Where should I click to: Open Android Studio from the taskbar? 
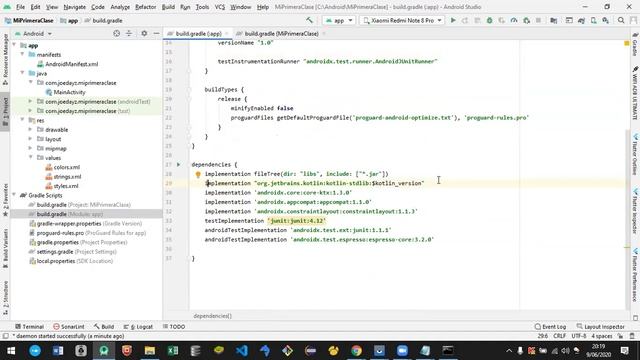click(104, 350)
